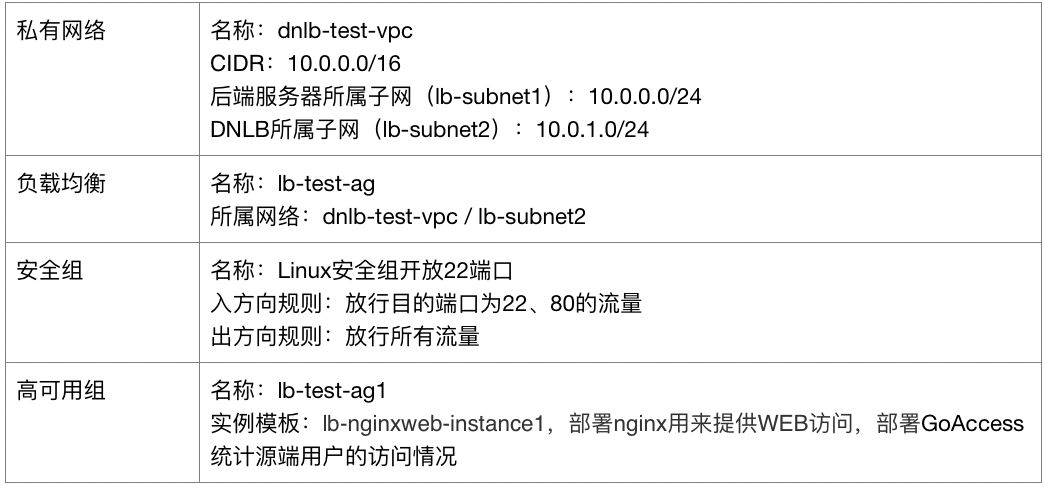Click the 所属网络 dnlb-test-vpc / lb-subnet2 line
Image resolution: width=1044 pixels, height=488 pixels.
398,216
